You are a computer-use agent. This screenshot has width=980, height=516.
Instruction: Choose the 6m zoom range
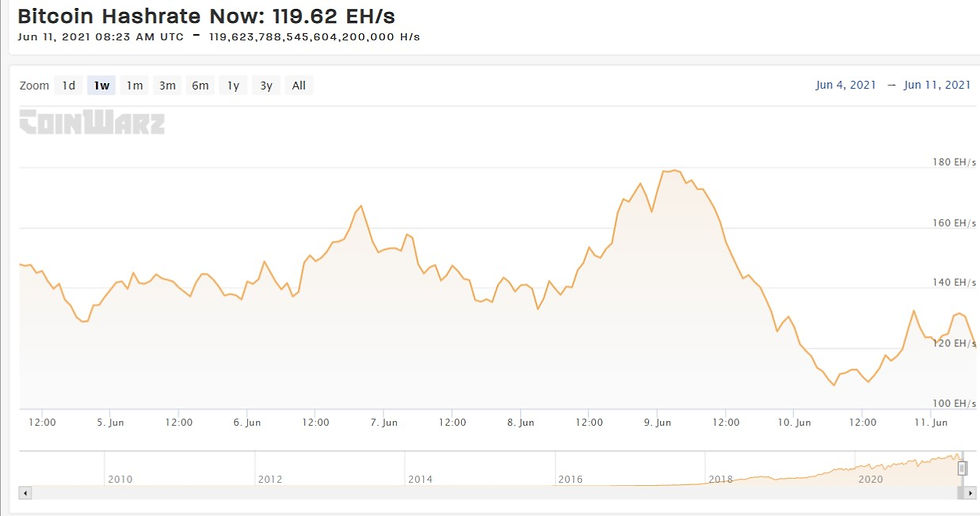click(200, 86)
